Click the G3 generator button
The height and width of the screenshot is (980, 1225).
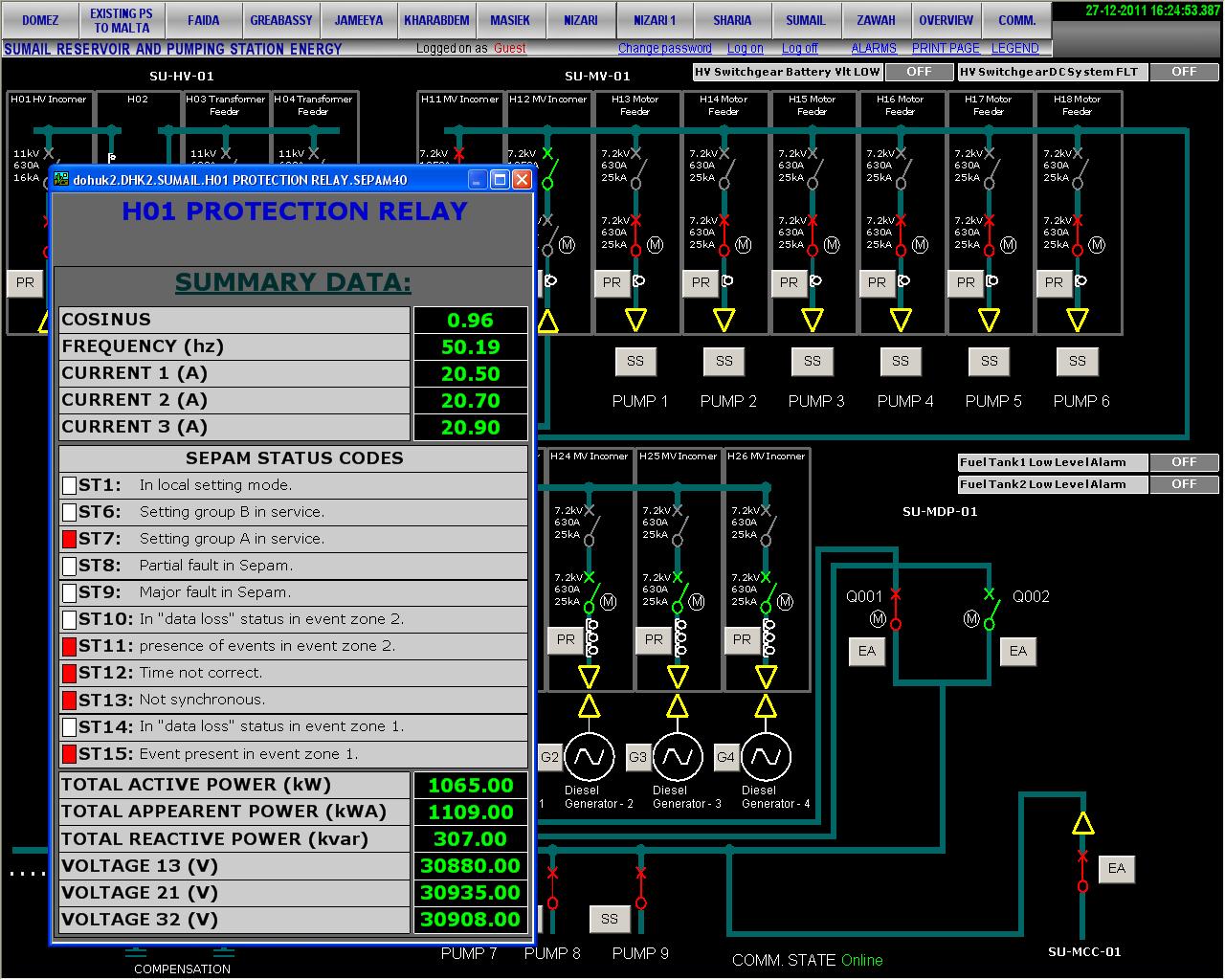(x=637, y=757)
